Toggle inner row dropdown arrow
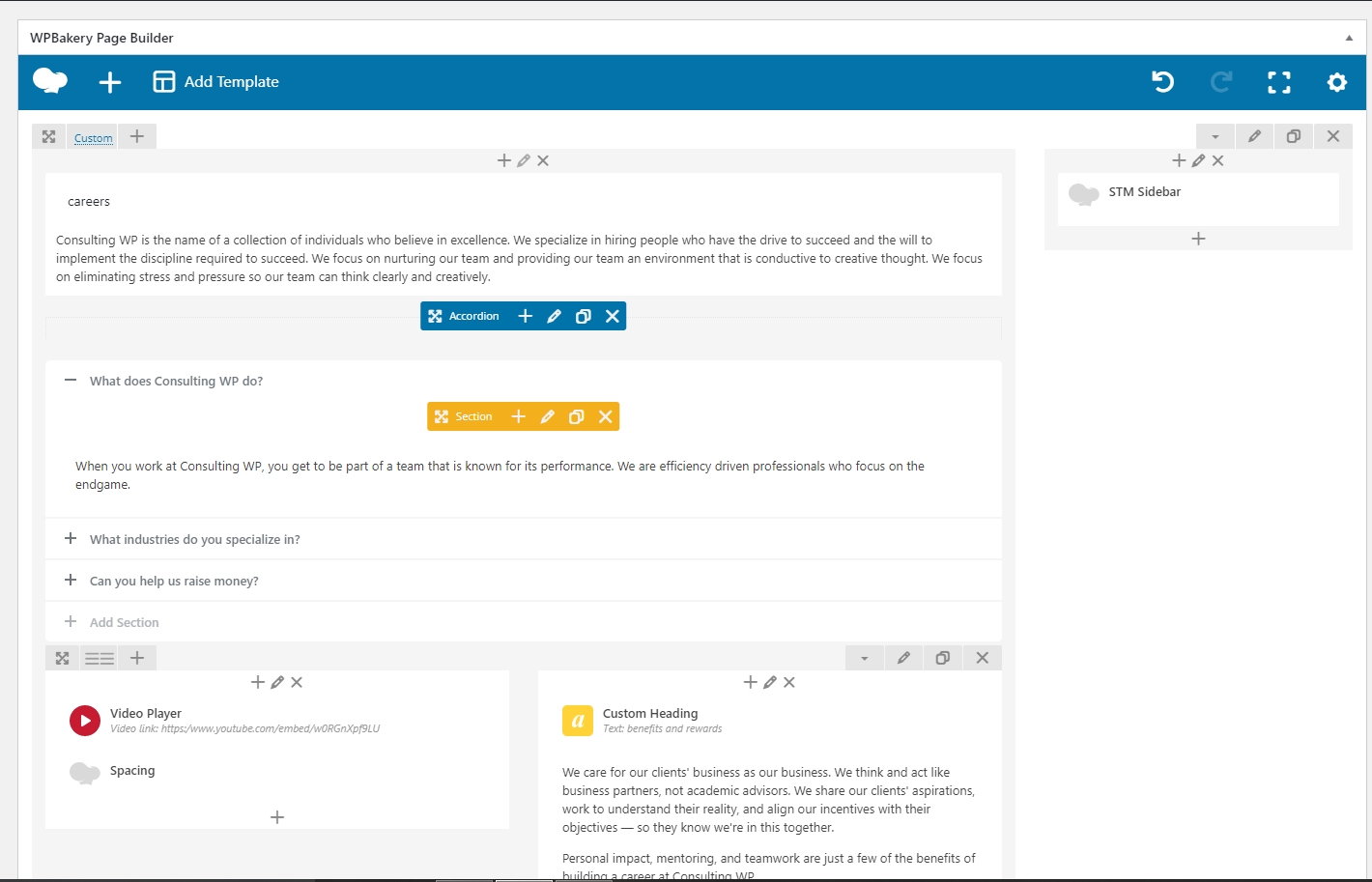 click(865, 658)
